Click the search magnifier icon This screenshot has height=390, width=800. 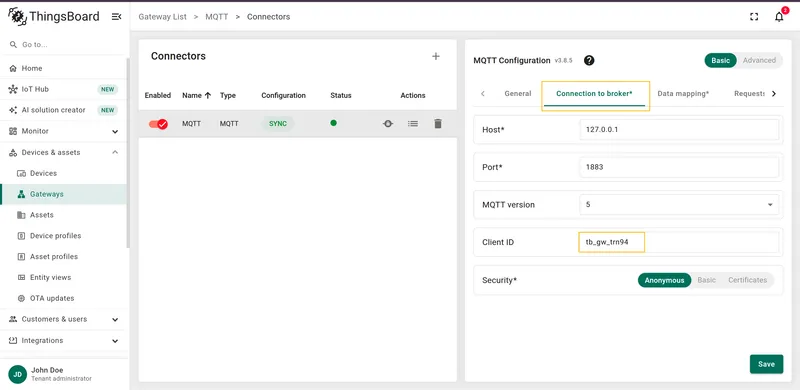tap(13, 45)
